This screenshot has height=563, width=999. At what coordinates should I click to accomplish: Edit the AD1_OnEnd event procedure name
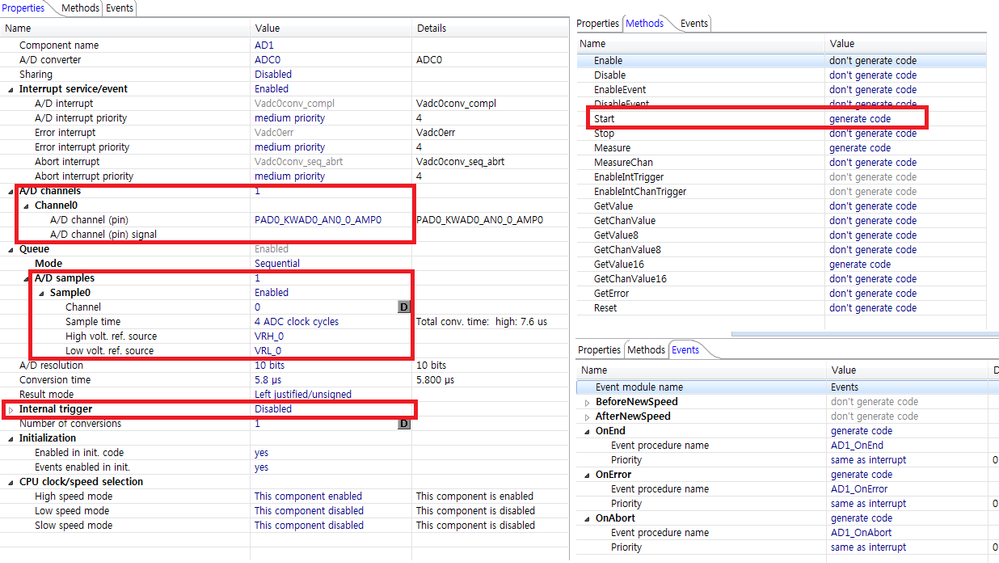859,446
